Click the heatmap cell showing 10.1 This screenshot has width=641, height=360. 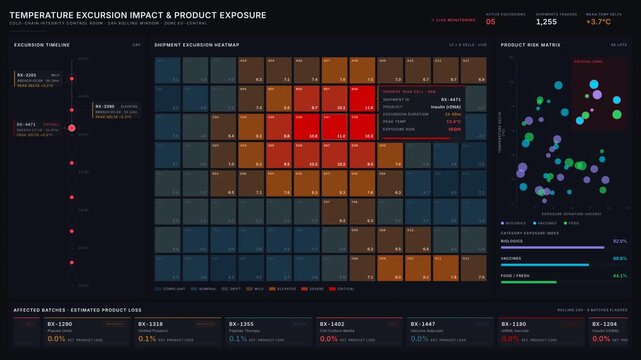pyautogui.click(x=334, y=98)
